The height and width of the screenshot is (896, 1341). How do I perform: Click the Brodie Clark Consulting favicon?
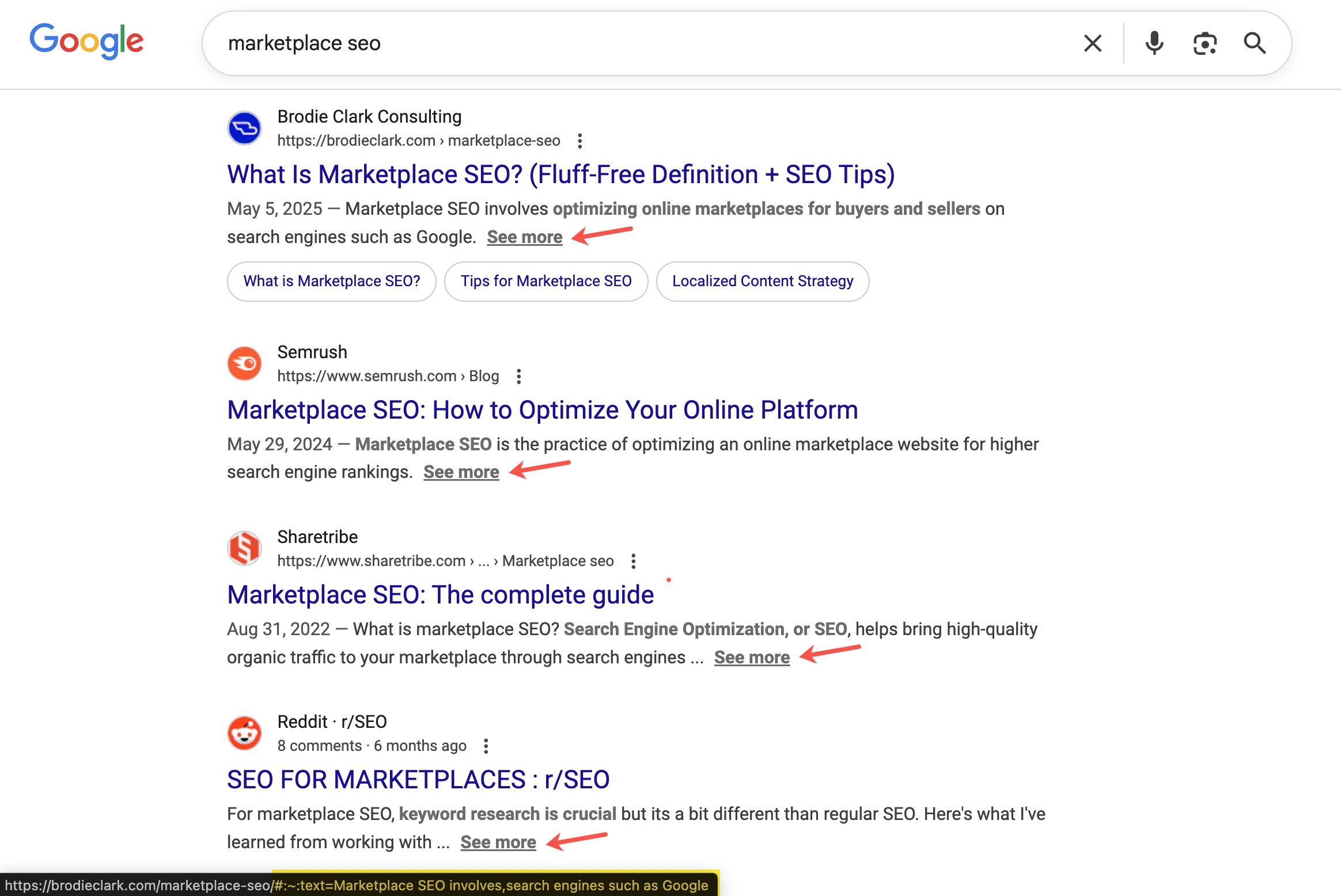coord(244,128)
